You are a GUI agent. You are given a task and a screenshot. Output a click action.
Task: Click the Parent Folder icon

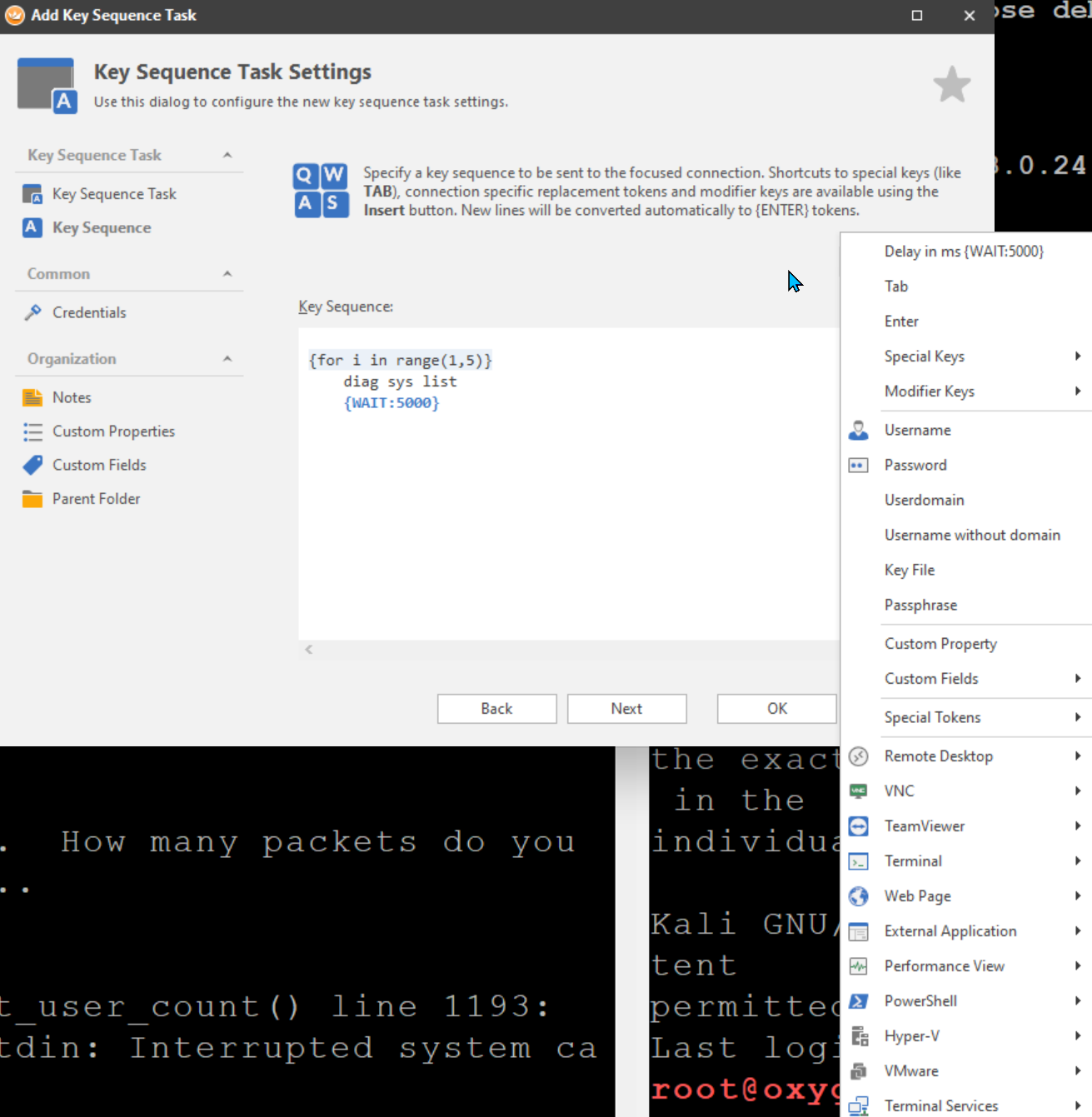pos(32,499)
